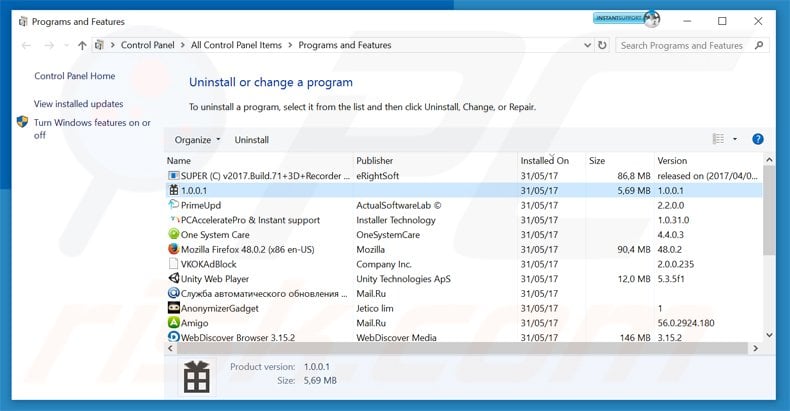The width and height of the screenshot is (790, 411).
Task: Click the Mail.Ru update service icon
Action: [x=173, y=293]
